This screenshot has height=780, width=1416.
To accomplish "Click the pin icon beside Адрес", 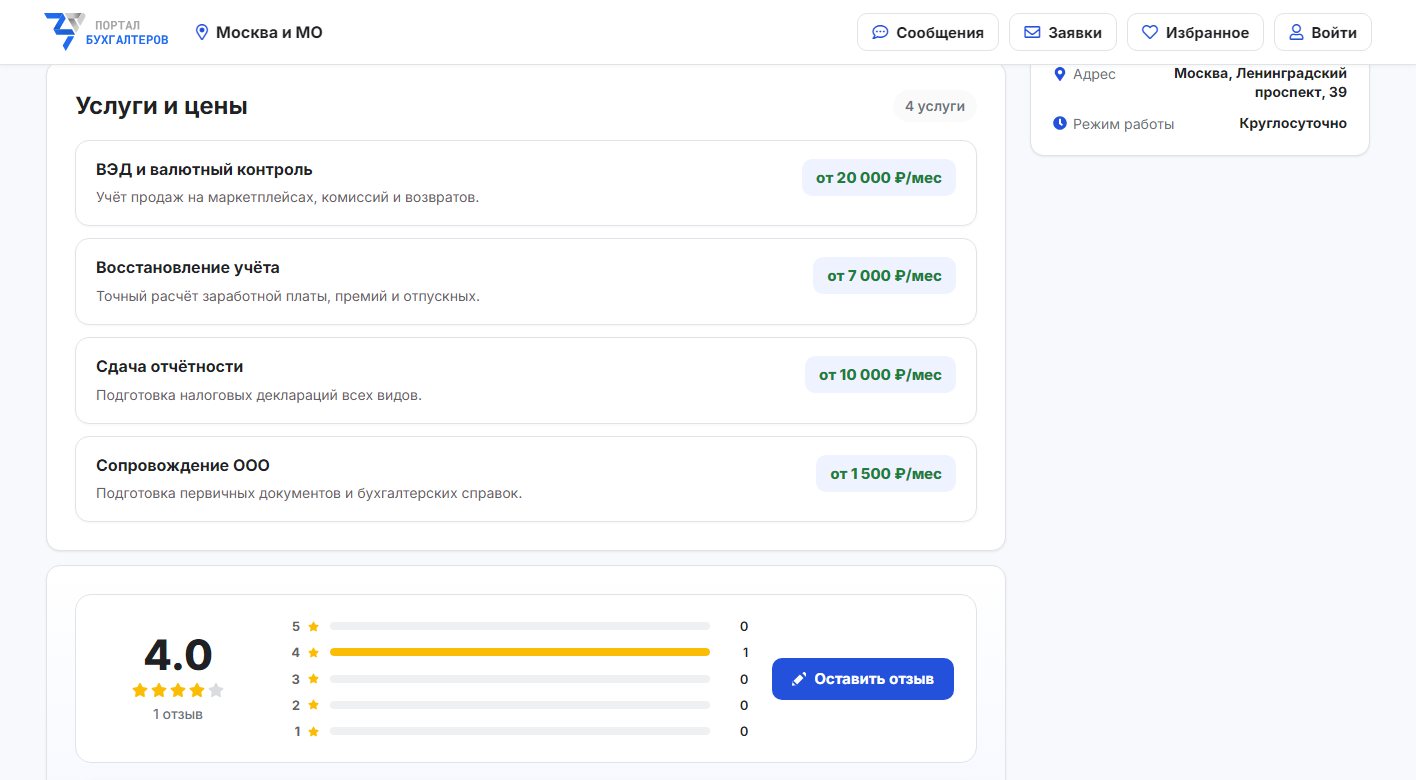I will (1060, 73).
